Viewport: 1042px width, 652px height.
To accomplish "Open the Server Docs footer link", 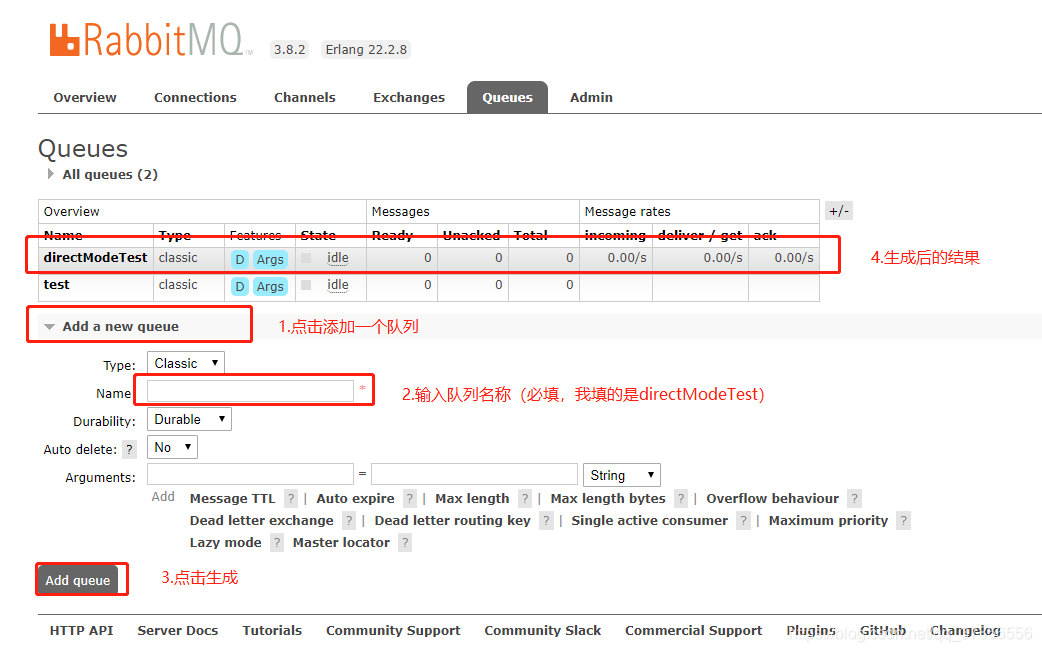I will (177, 631).
